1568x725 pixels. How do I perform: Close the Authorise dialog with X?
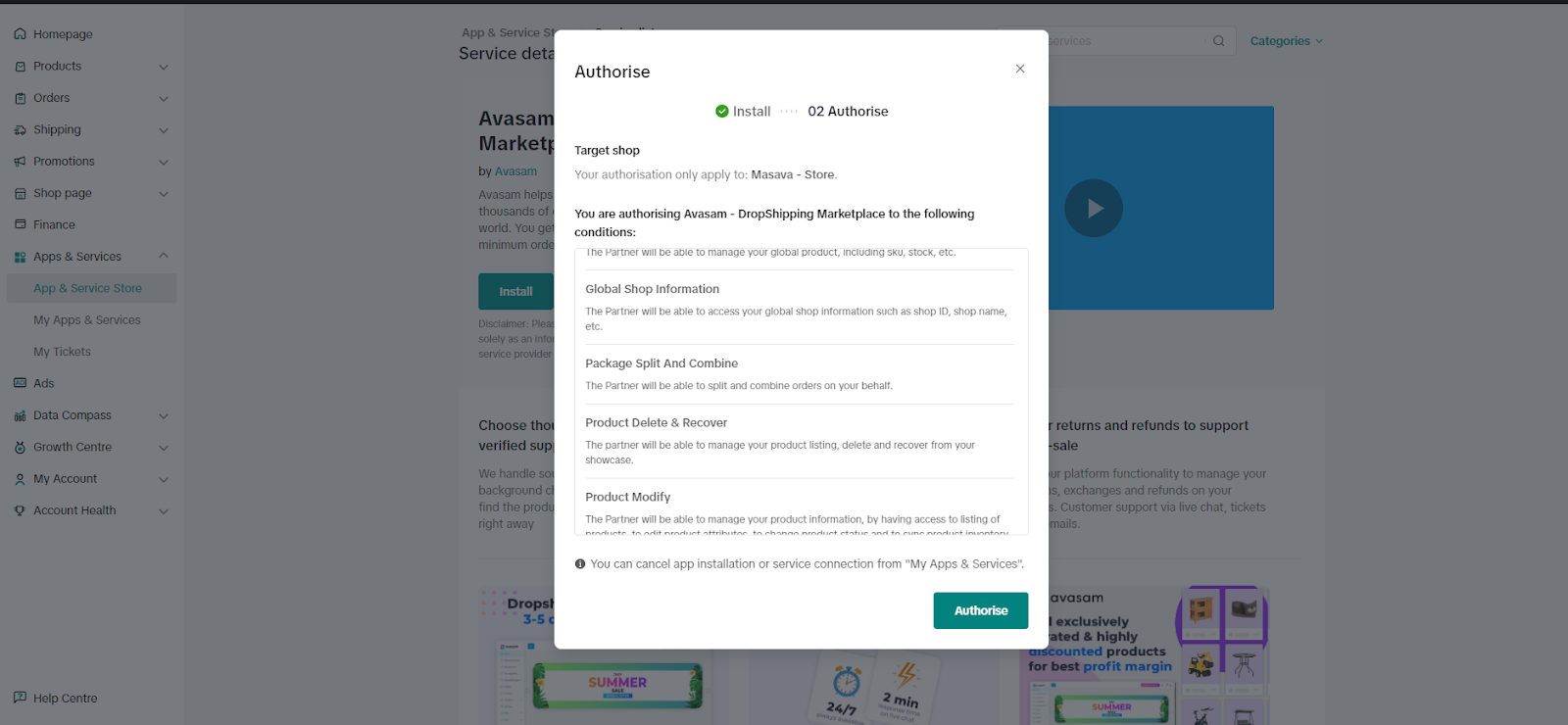pyautogui.click(x=1020, y=69)
